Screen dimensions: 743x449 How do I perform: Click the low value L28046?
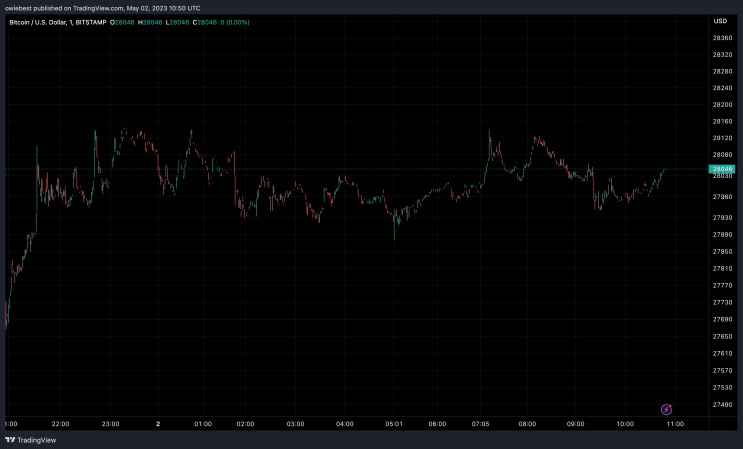(x=177, y=22)
